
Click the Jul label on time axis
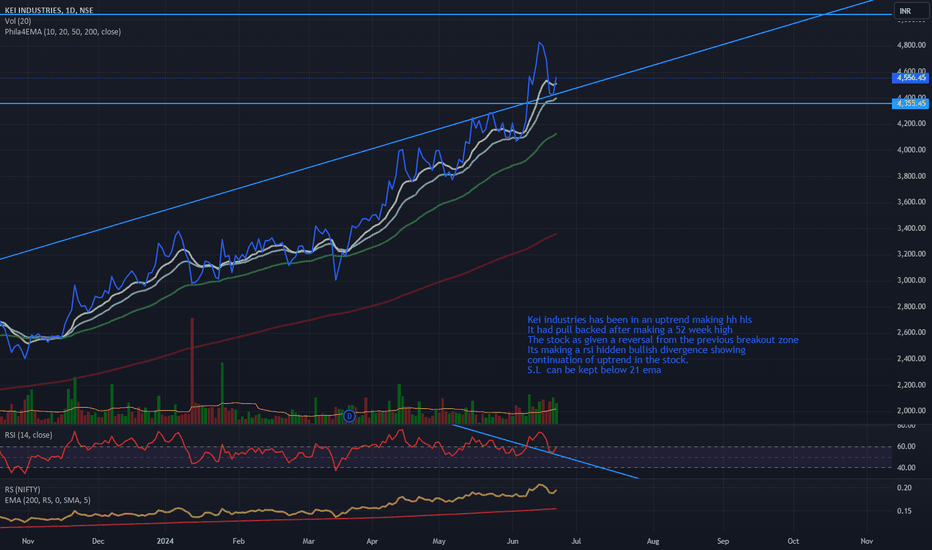click(x=576, y=541)
